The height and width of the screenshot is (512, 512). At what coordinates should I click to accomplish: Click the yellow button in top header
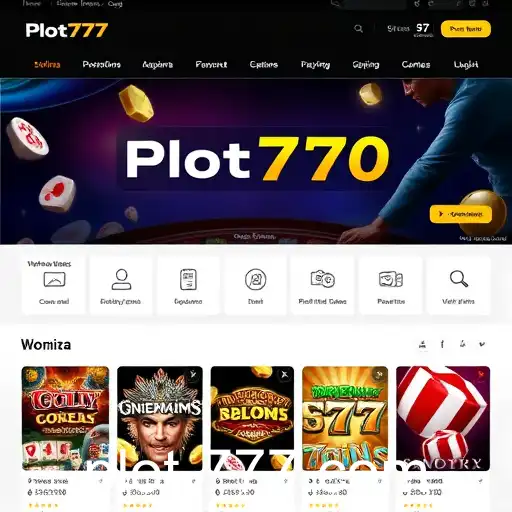(466, 29)
